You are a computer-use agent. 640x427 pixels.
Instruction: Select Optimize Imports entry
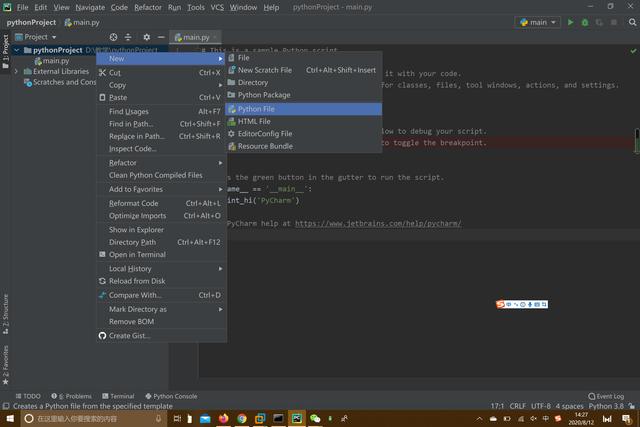[x=161, y=216]
